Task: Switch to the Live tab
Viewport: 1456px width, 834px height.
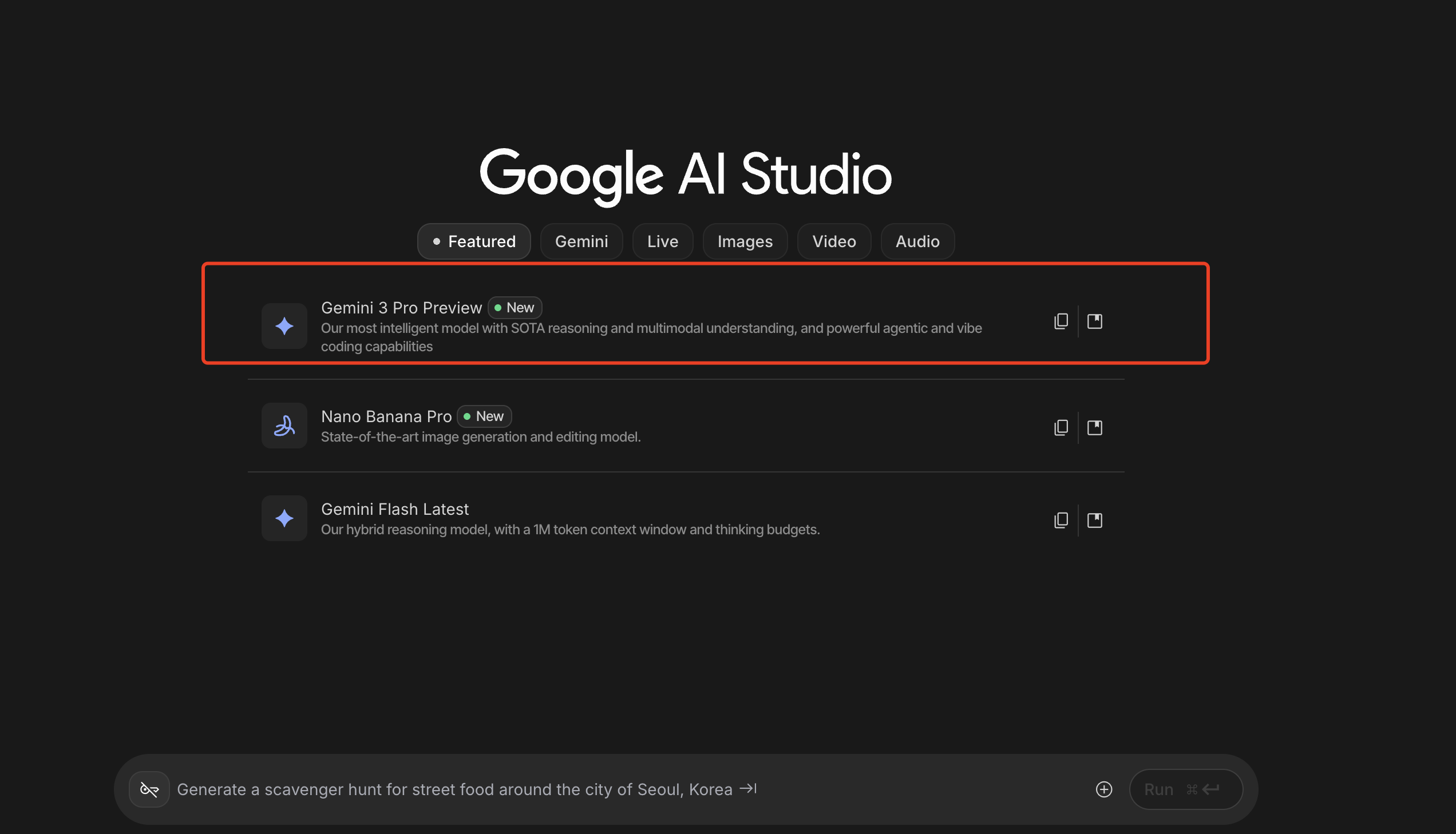Action: tap(662, 241)
